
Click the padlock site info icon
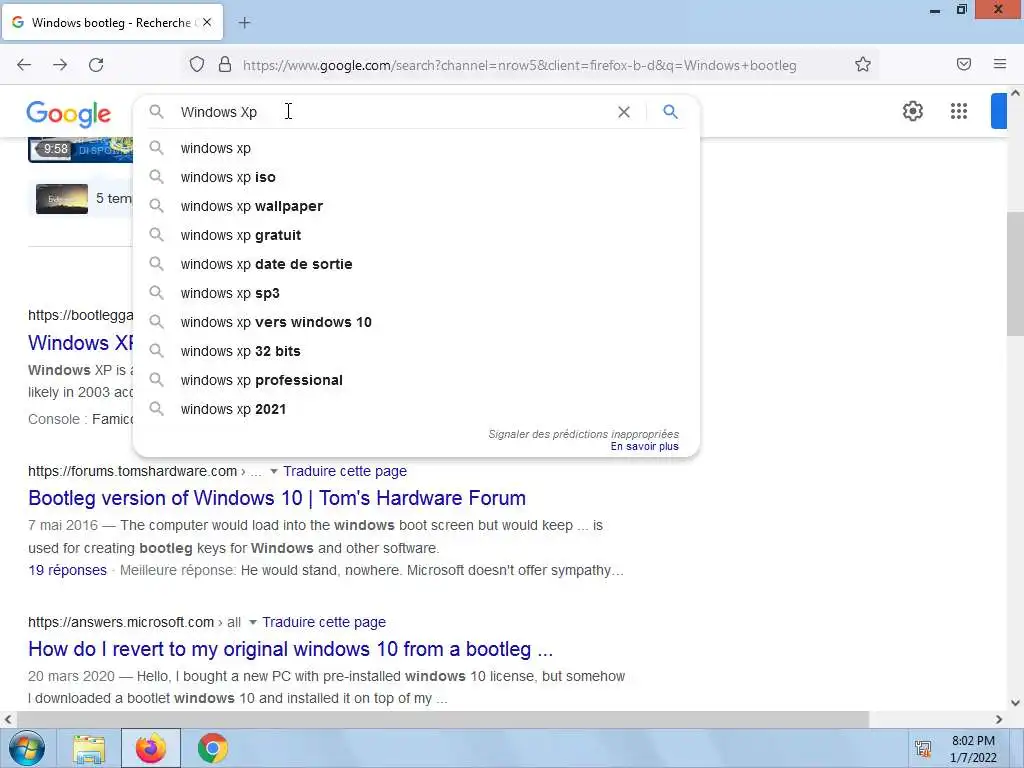coord(225,65)
